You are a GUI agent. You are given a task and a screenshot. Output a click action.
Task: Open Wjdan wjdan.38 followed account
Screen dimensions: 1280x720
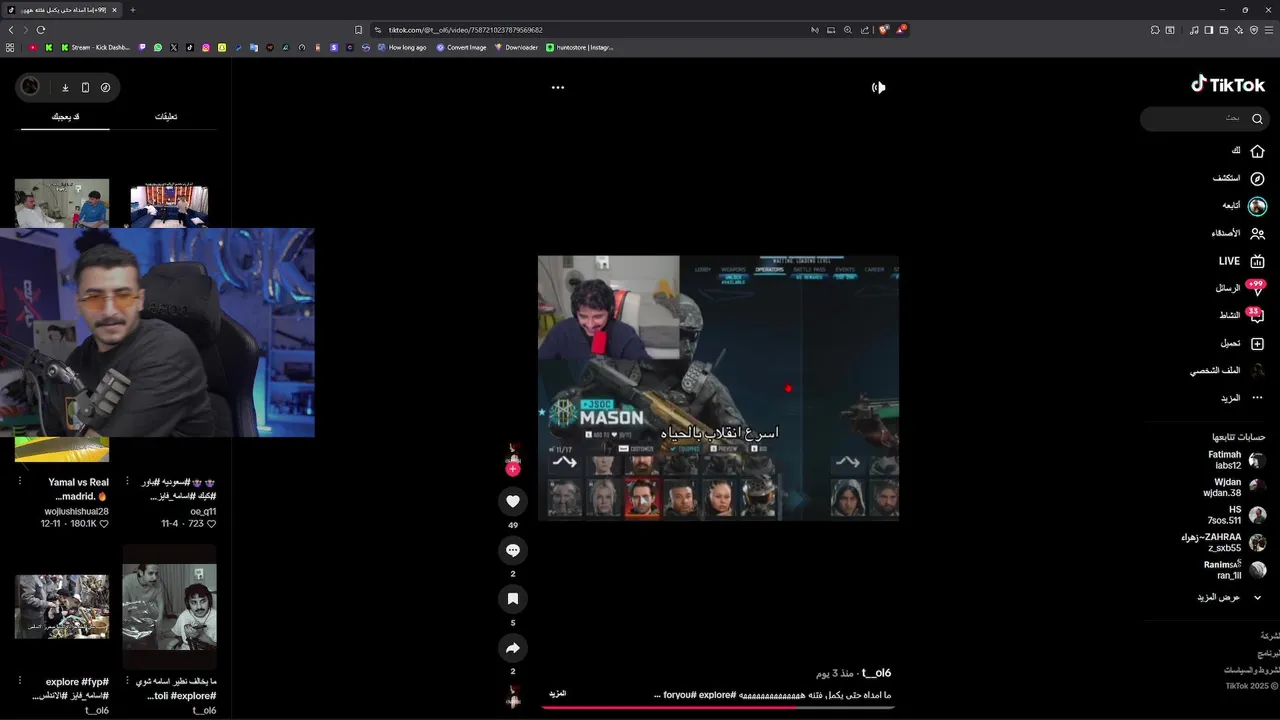pos(1235,488)
